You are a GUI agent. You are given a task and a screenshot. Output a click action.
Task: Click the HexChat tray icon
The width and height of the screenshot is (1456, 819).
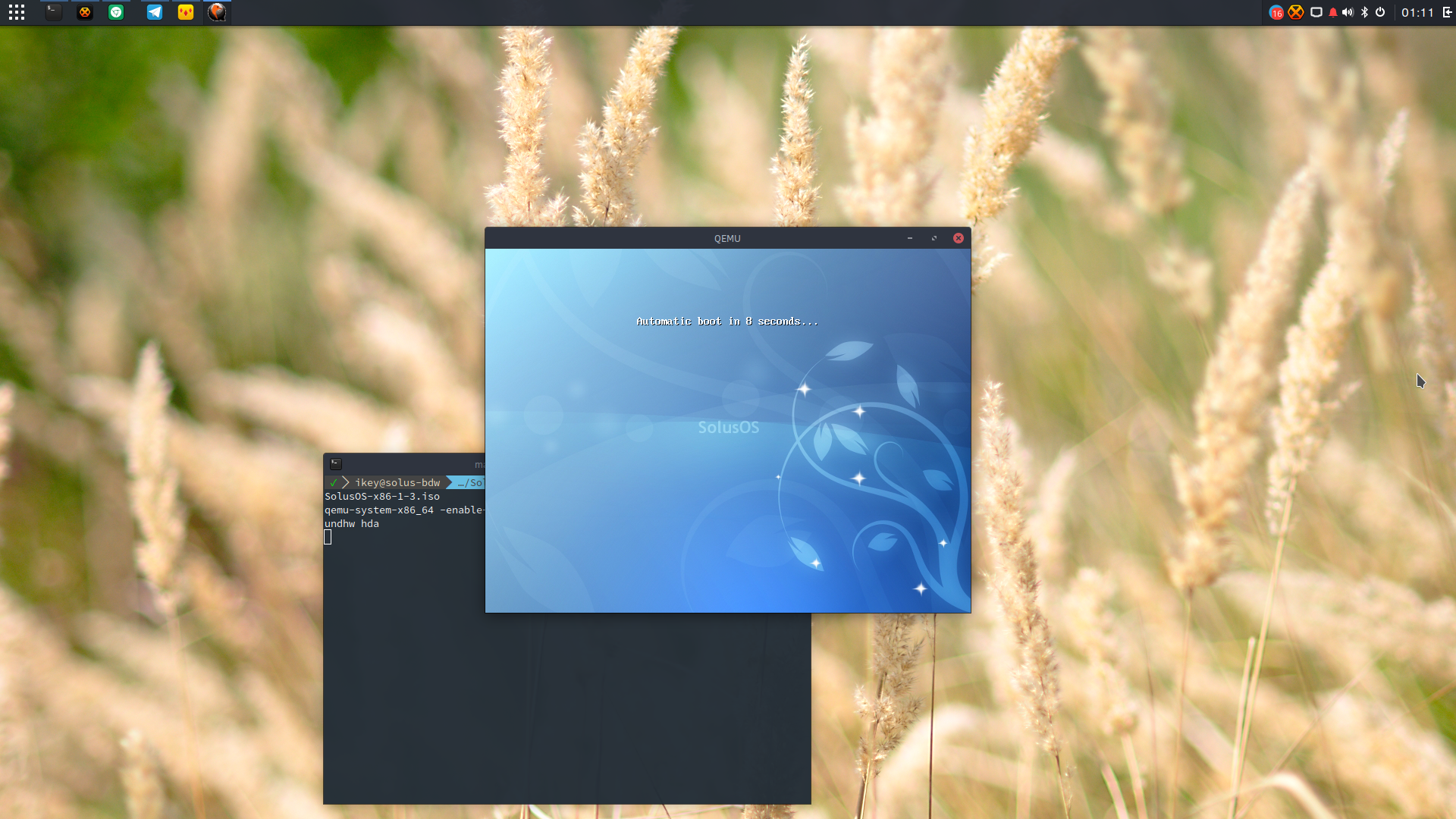tap(1296, 12)
